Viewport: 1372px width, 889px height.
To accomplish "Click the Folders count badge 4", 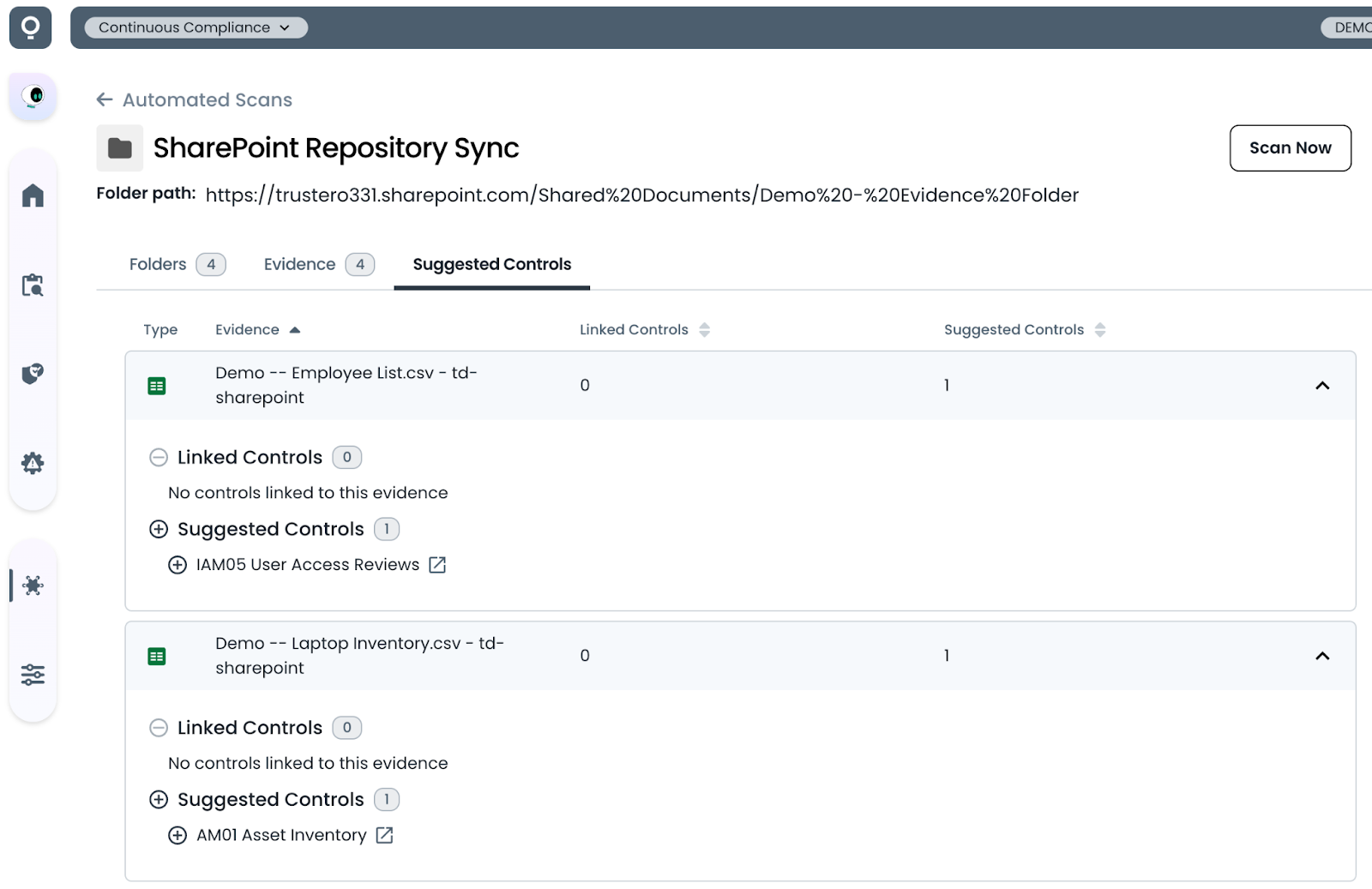I will 211,264.
